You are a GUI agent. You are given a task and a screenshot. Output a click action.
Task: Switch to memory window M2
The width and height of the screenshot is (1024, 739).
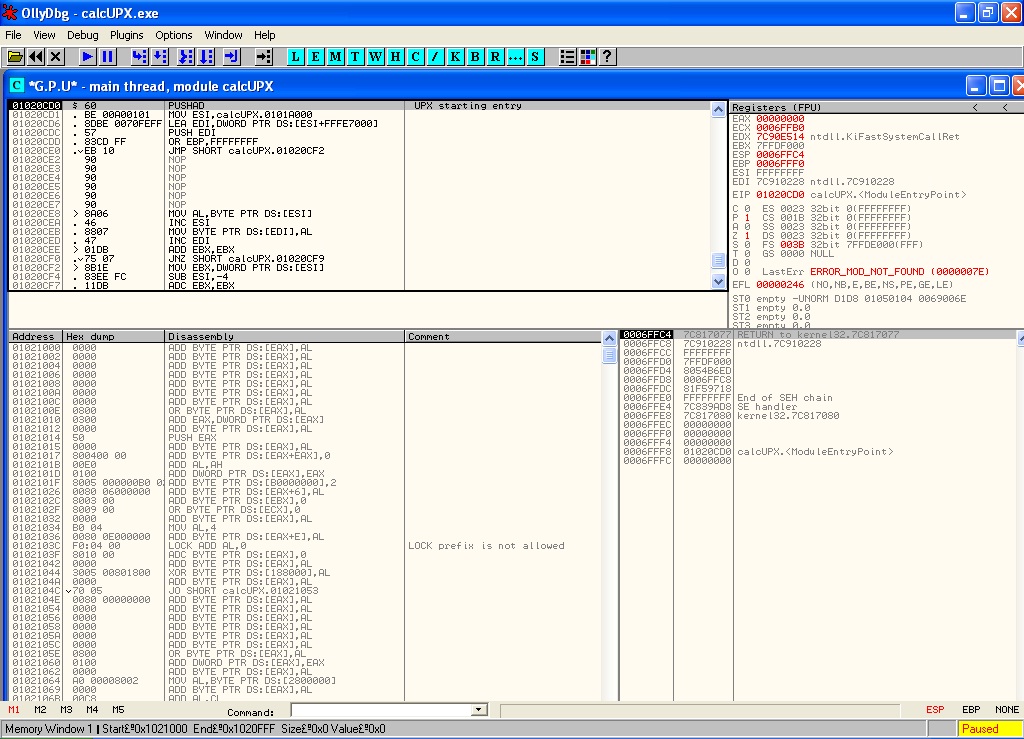[x=40, y=710]
